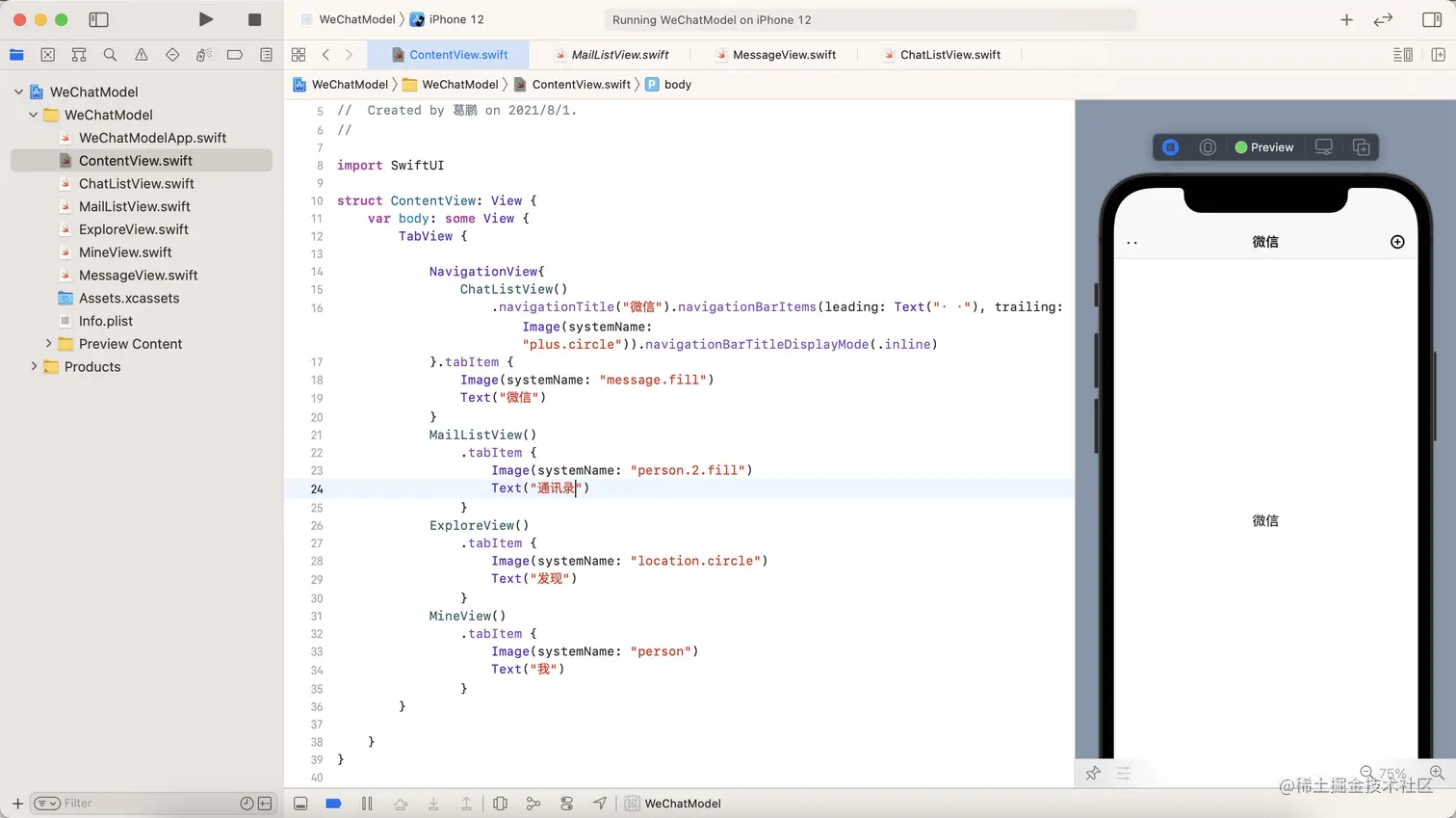Open the Report navigator

(x=266, y=55)
